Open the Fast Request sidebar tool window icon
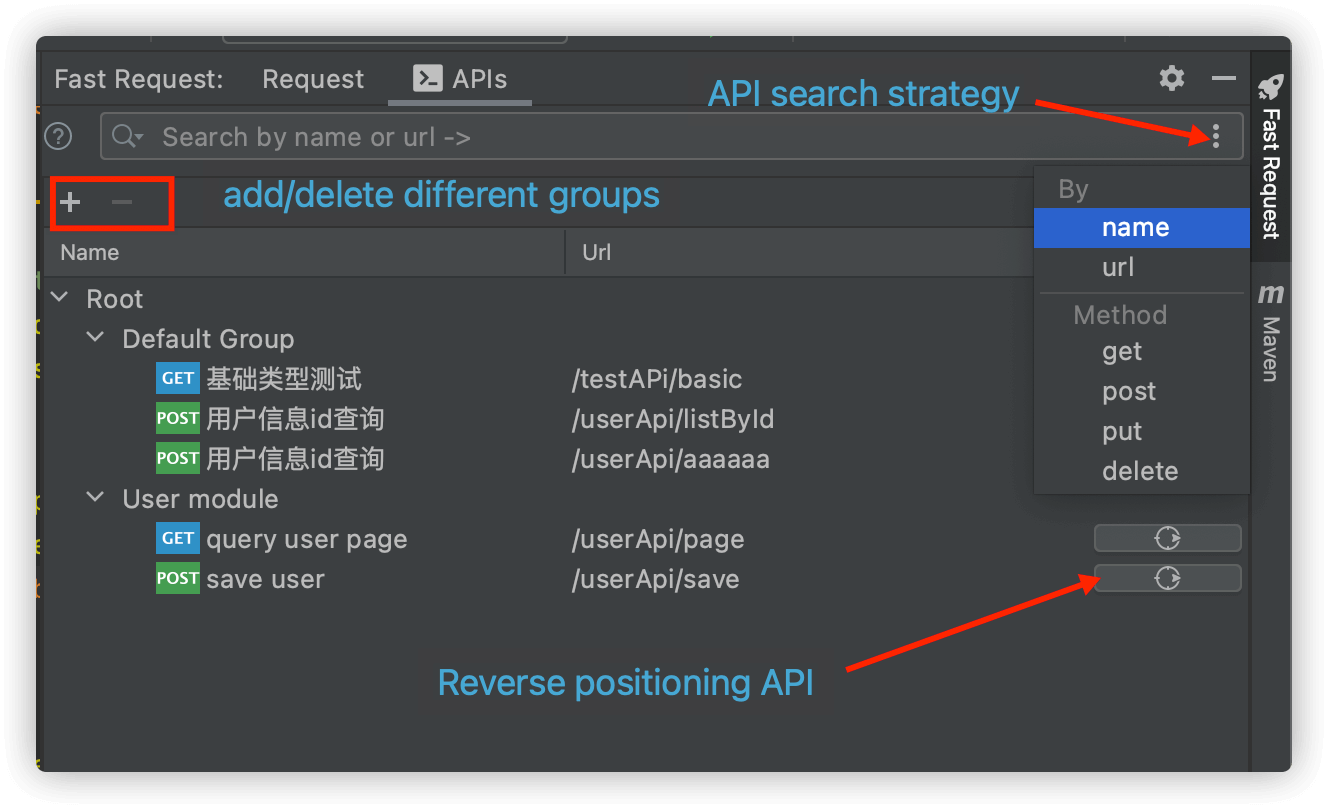The image size is (1328, 808). click(x=1271, y=87)
